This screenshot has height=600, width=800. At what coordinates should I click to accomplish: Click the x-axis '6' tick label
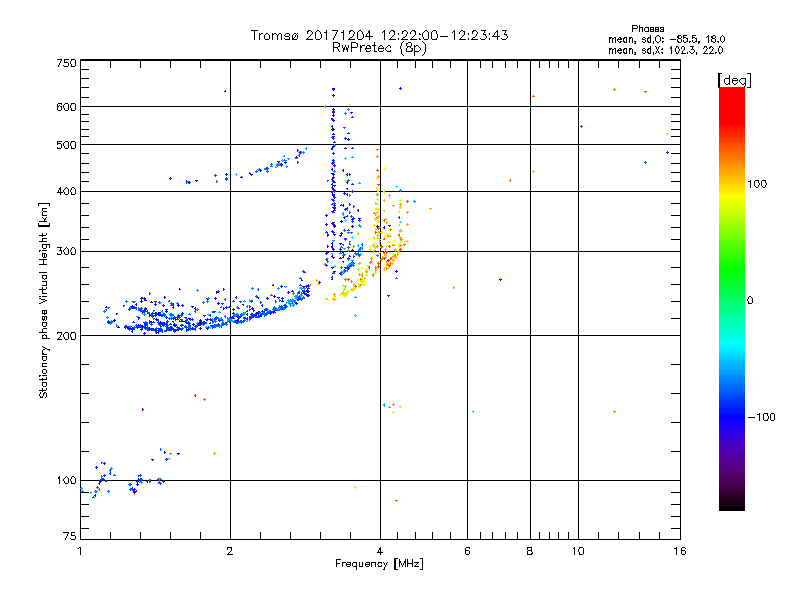tap(467, 551)
